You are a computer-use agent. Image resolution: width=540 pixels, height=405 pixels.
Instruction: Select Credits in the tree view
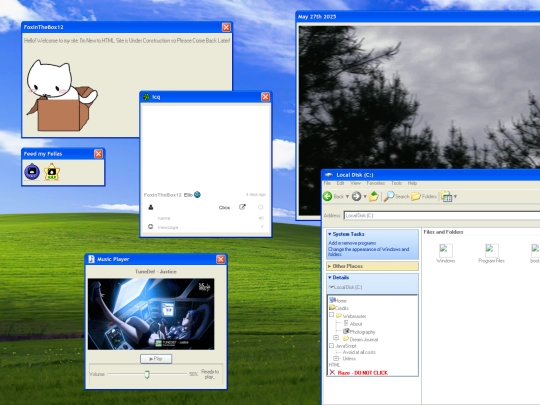(339, 308)
